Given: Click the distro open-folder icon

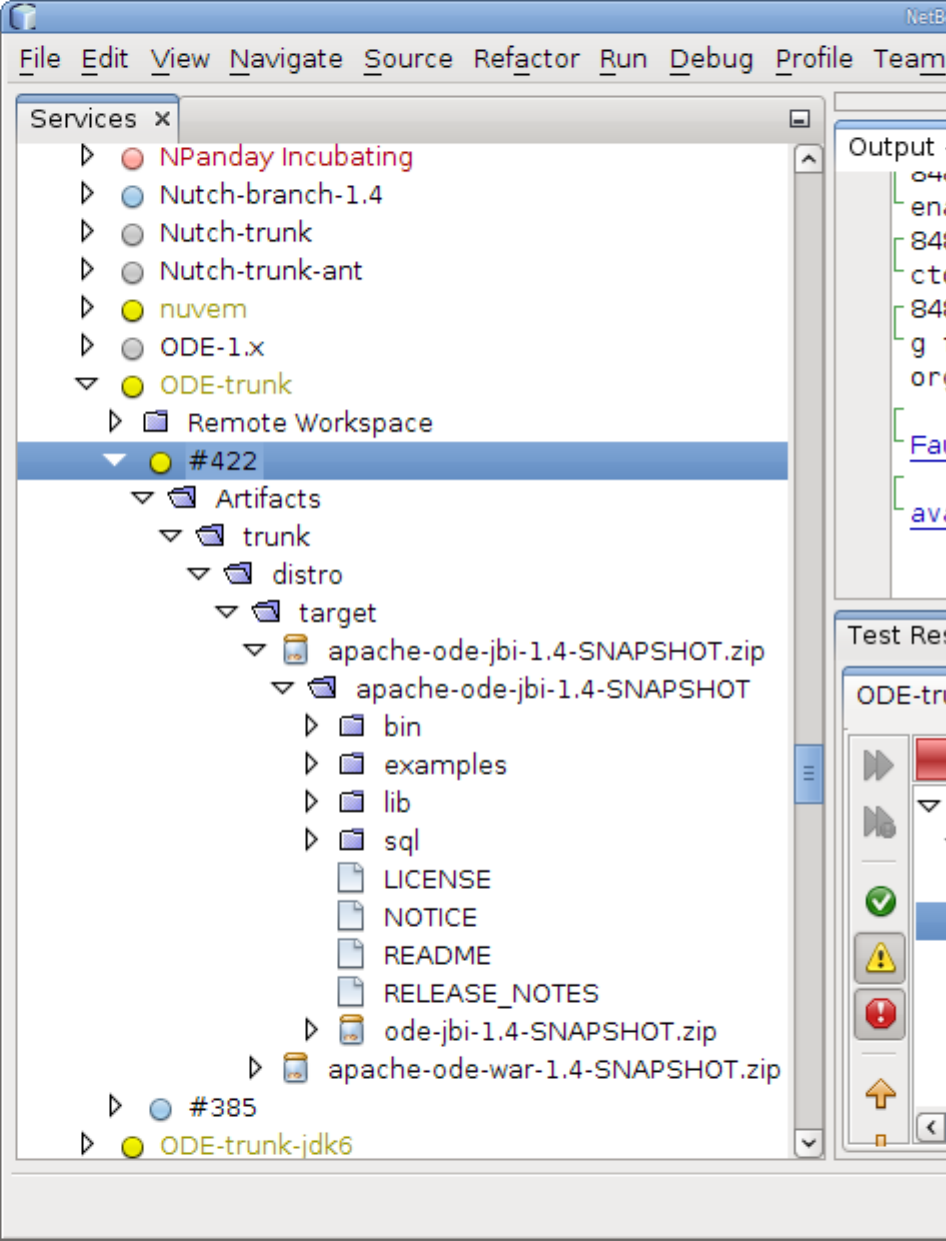Looking at the screenshot, I should pyautogui.click(x=239, y=573).
